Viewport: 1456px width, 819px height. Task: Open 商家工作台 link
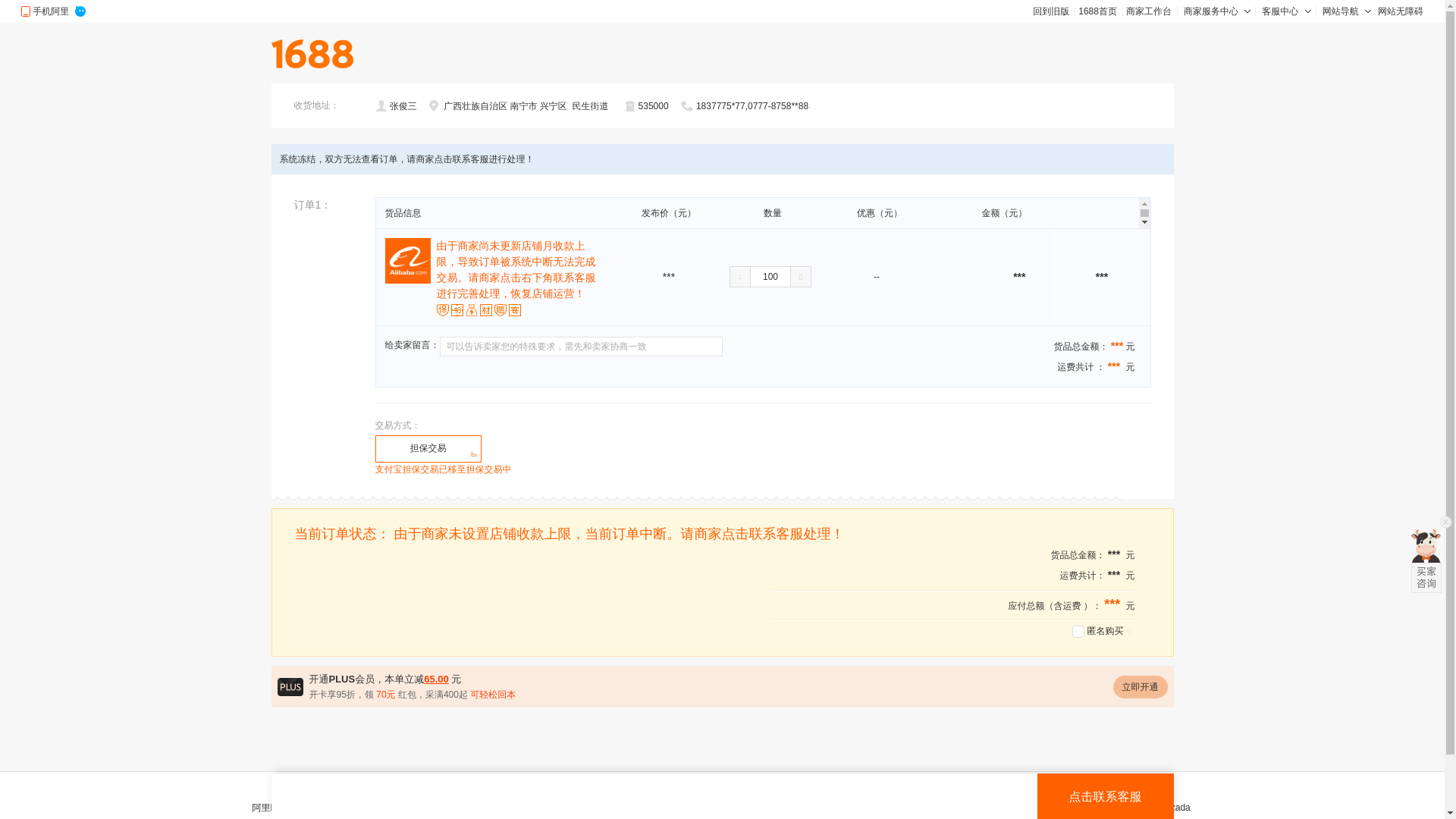click(x=1149, y=11)
